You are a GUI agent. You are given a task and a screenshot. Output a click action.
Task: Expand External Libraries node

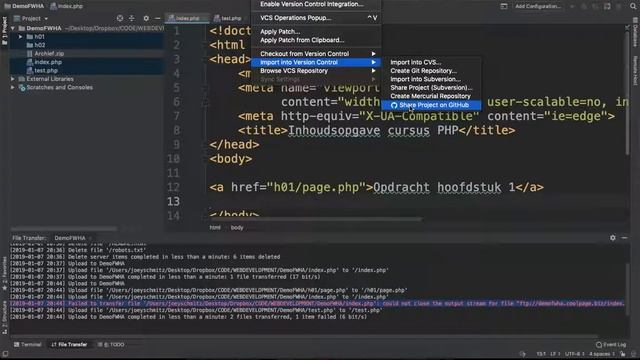click(13, 79)
